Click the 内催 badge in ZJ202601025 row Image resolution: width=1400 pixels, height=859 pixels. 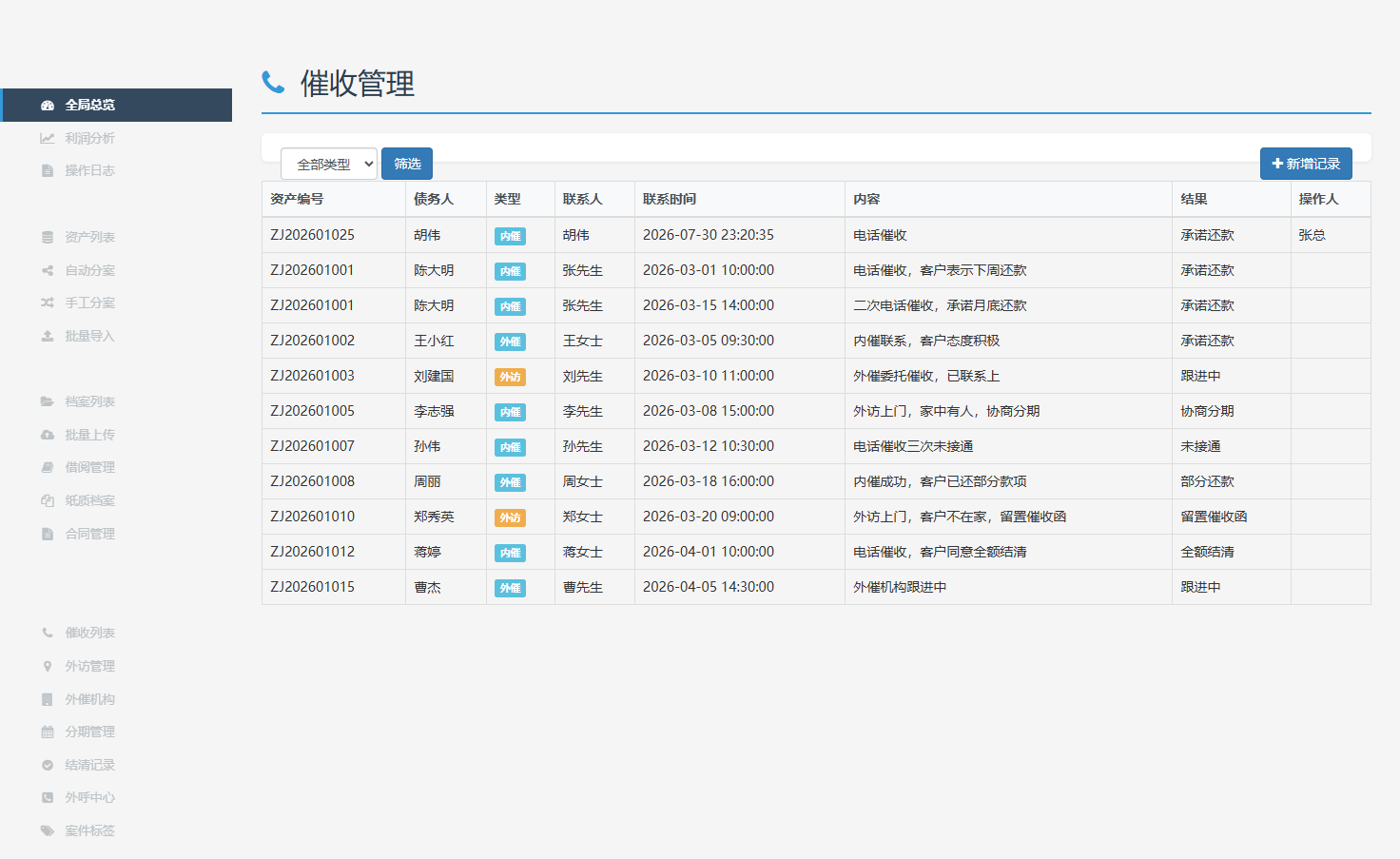[510, 236]
